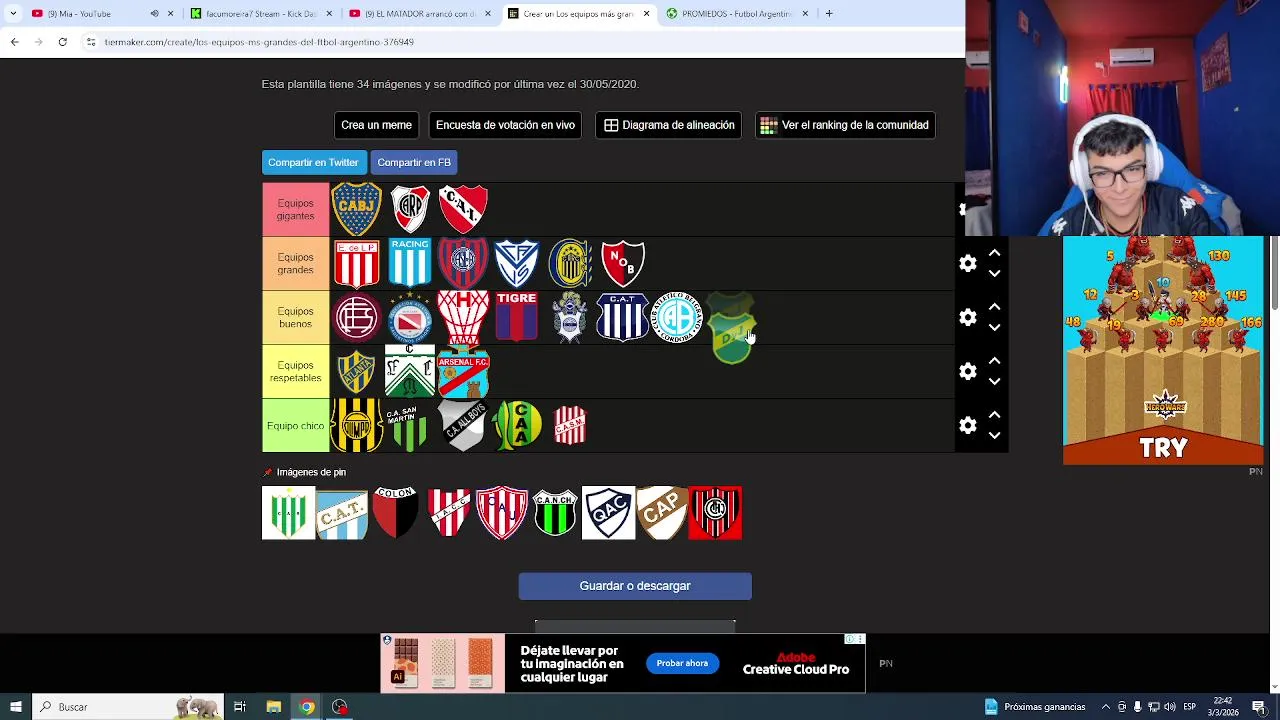Viewport: 1280px width, 720px height.
Task: Reload the page
Action: tap(62, 42)
